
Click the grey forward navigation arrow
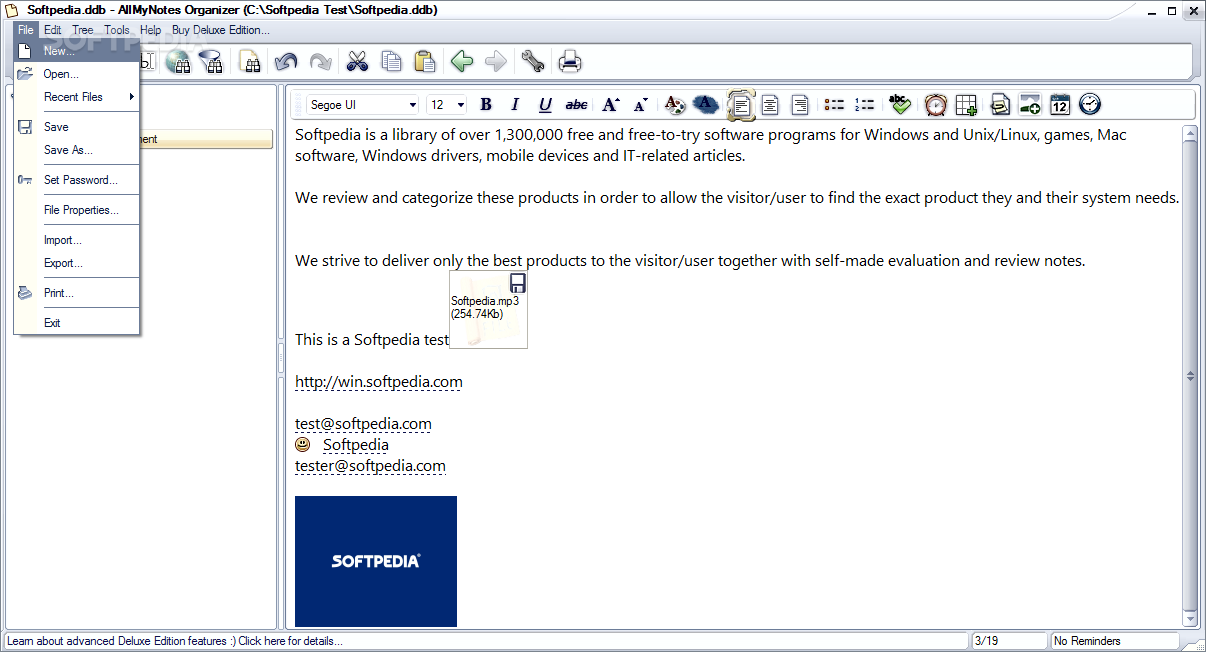click(496, 62)
